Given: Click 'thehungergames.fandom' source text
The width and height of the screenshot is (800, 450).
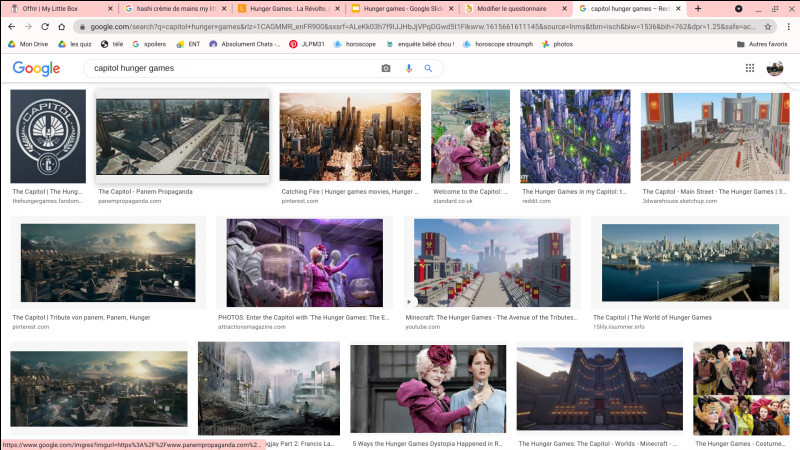Looking at the screenshot, I should [47, 201].
